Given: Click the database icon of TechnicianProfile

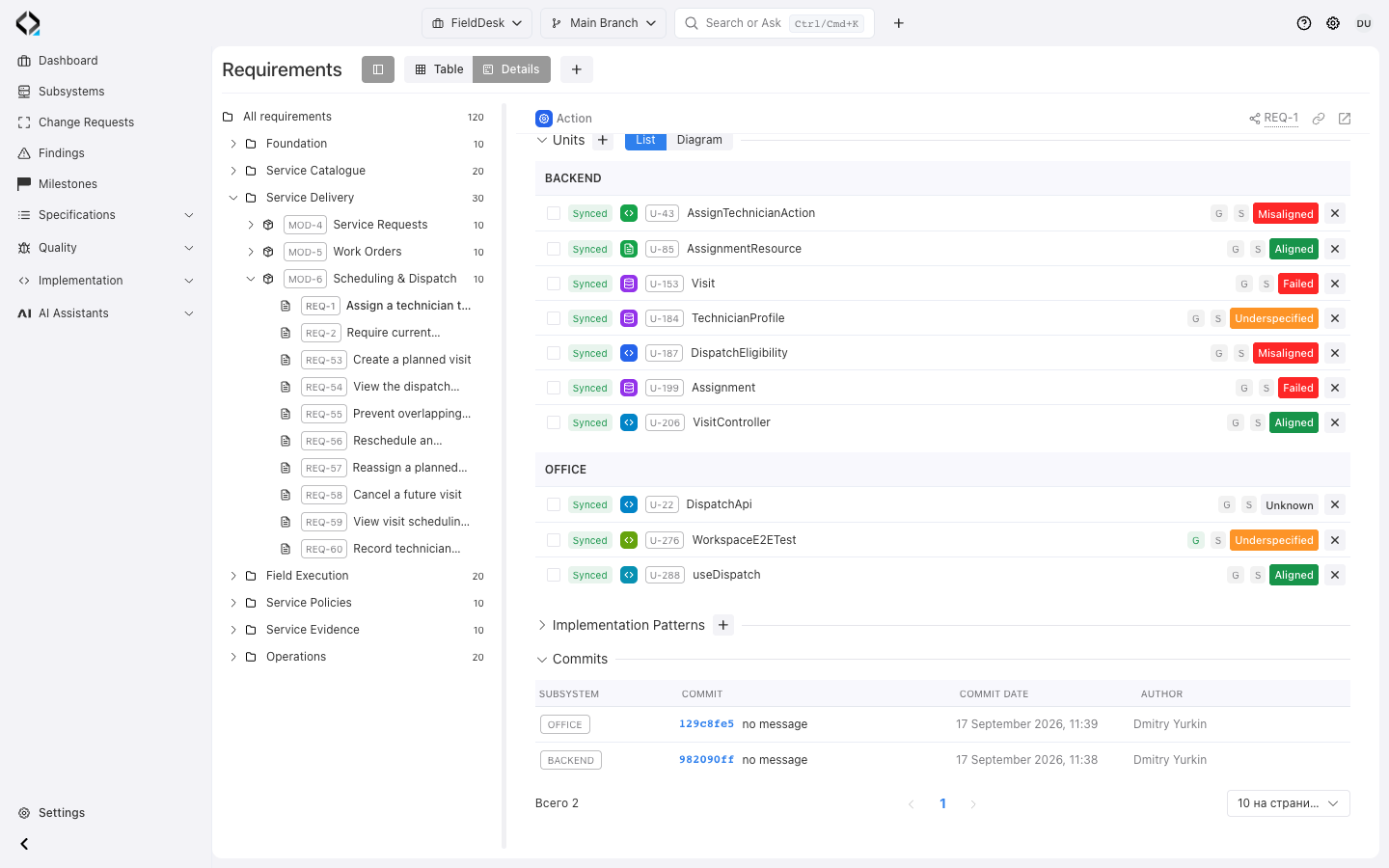Looking at the screenshot, I should point(629,318).
